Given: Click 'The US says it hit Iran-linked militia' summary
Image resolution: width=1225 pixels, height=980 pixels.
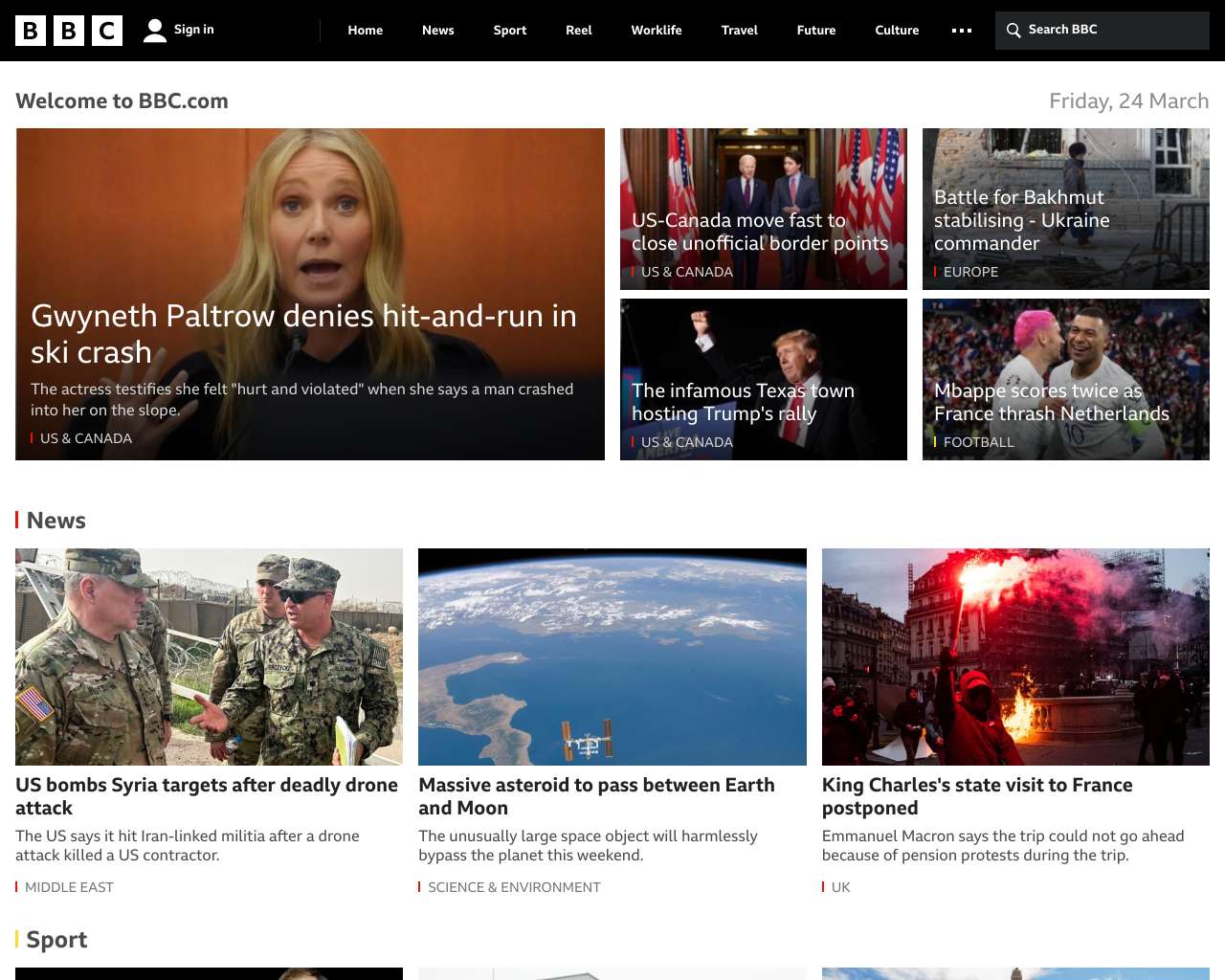Looking at the screenshot, I should coord(188,845).
